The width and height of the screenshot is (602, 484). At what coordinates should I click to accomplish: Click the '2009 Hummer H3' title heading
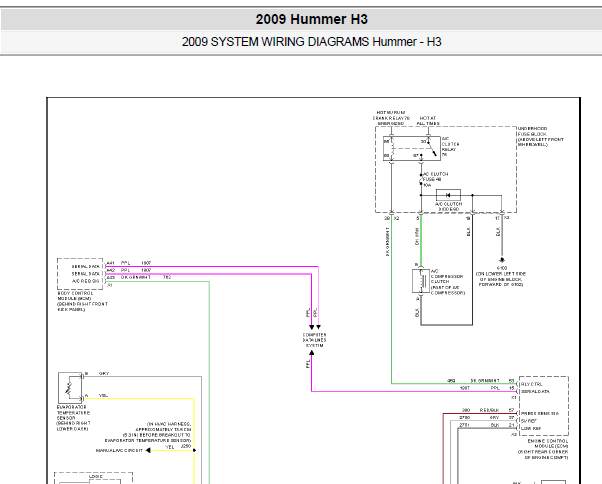311,19
